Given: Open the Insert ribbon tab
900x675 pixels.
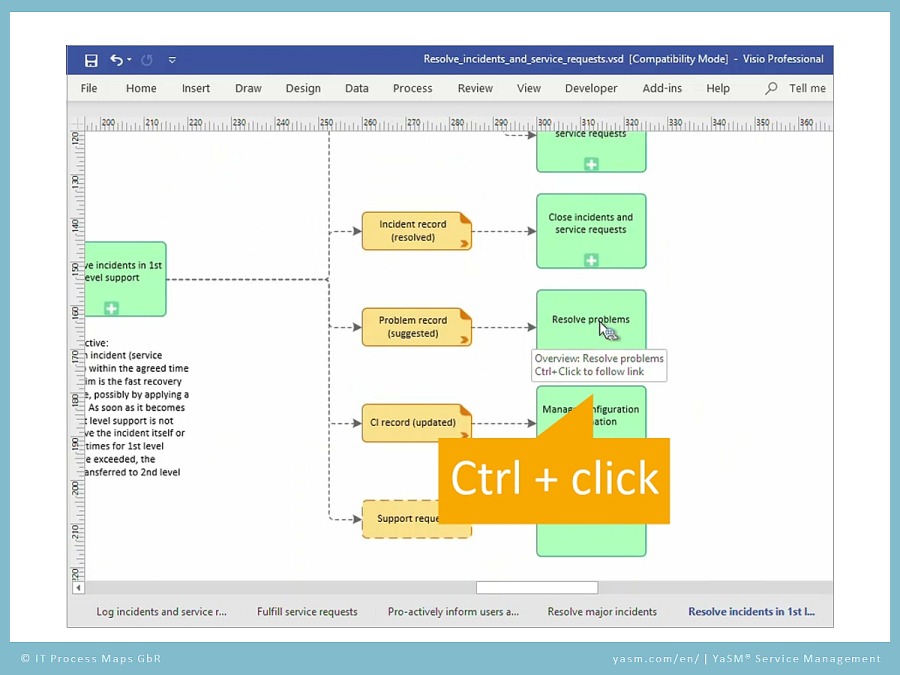Looking at the screenshot, I should (196, 88).
